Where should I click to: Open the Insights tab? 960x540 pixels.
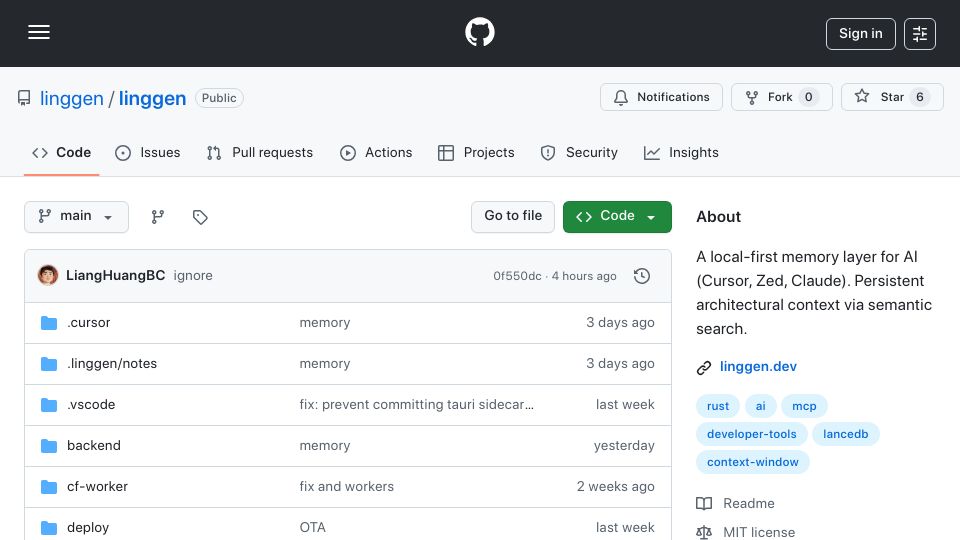(x=681, y=152)
